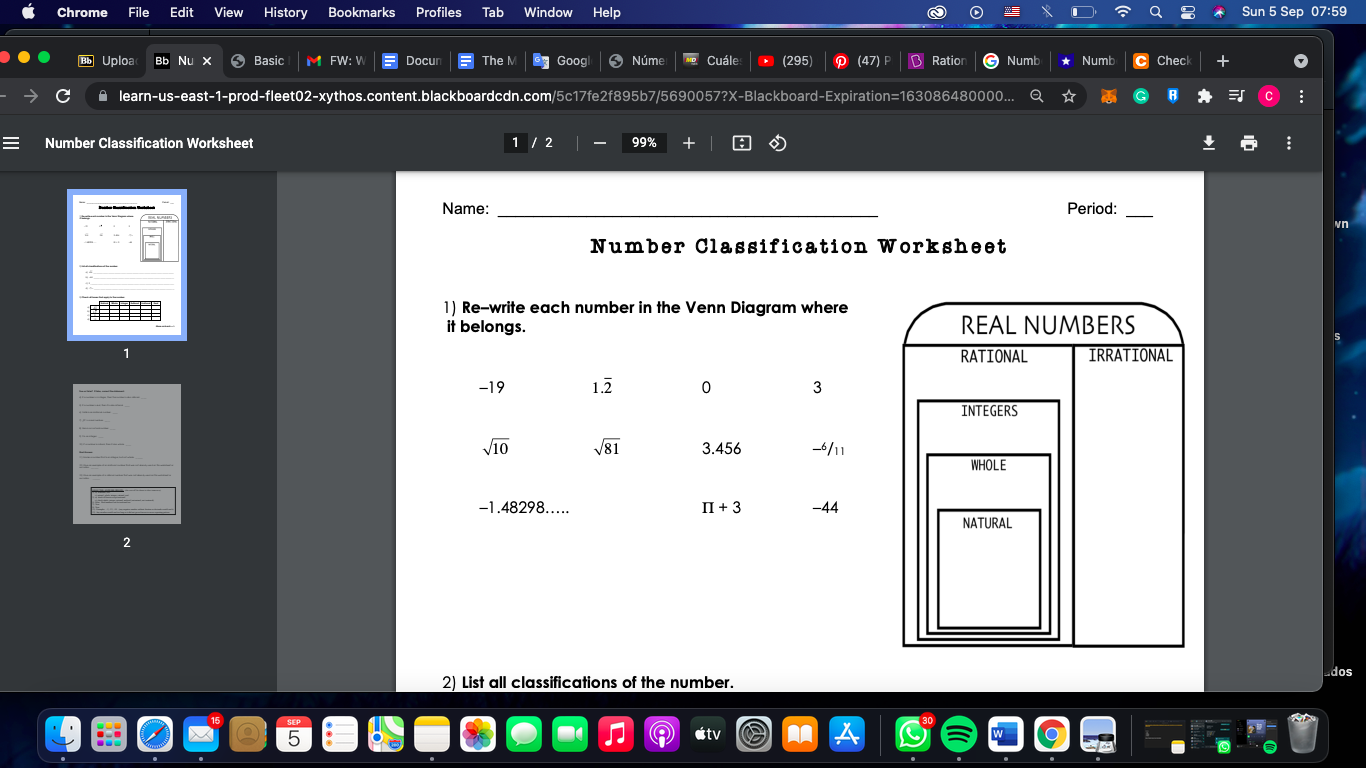Download the worksheet PDF
This screenshot has height=768, width=1366.
point(1208,143)
